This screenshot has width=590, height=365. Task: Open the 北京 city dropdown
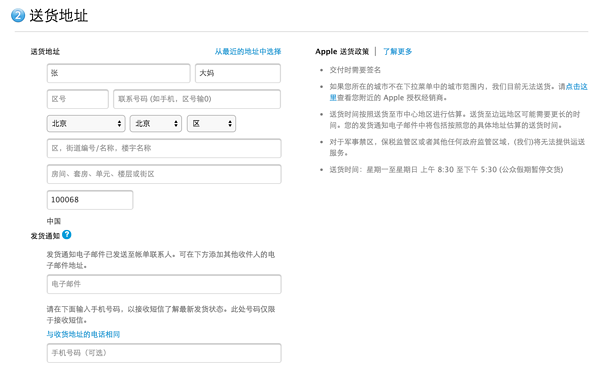tap(156, 123)
